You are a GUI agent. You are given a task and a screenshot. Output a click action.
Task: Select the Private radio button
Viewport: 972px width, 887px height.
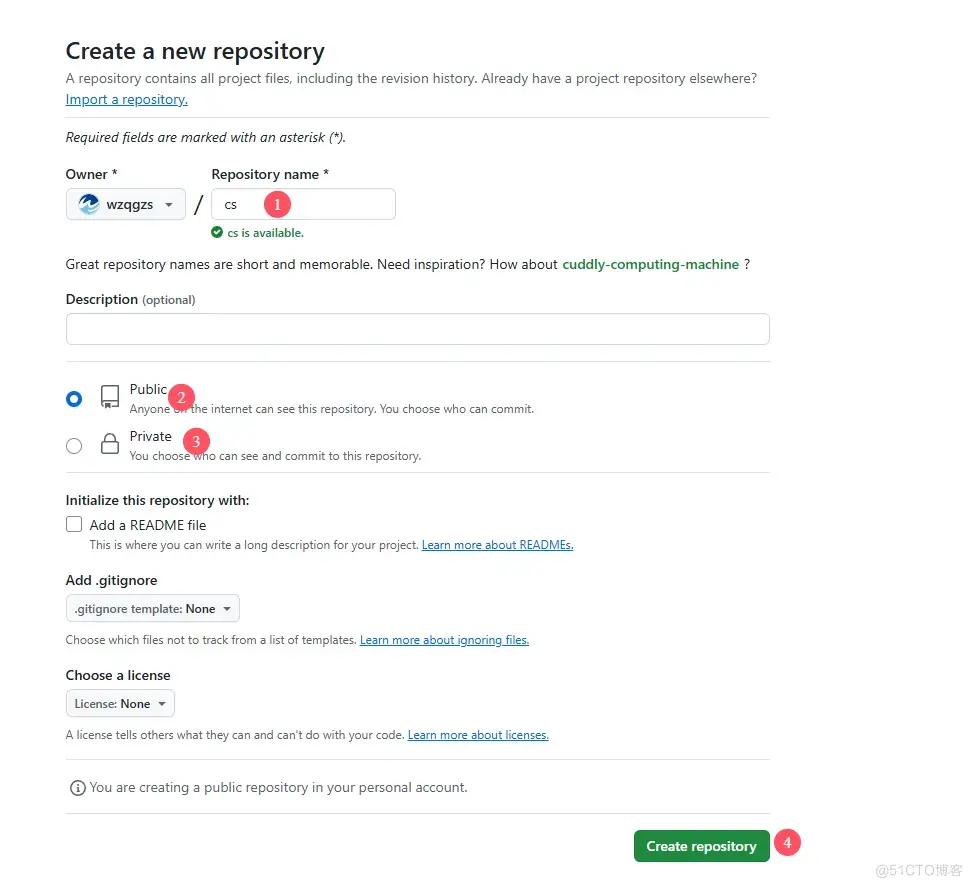(x=74, y=446)
